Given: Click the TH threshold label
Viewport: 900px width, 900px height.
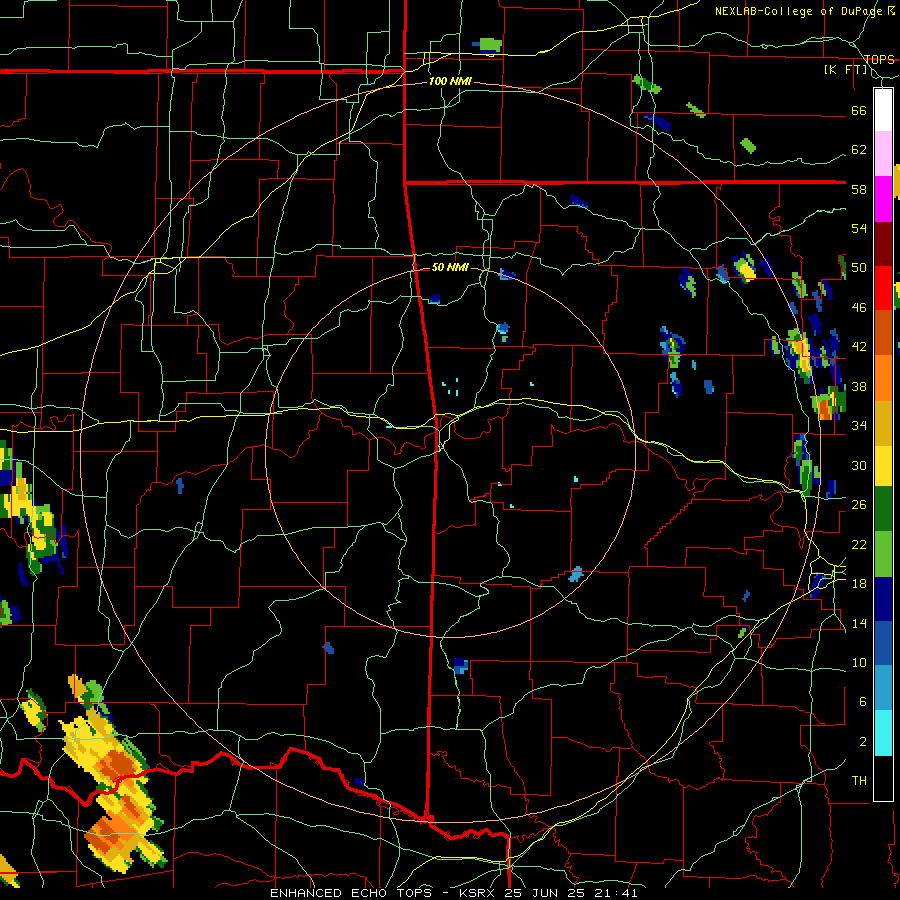Looking at the screenshot, I should (859, 780).
